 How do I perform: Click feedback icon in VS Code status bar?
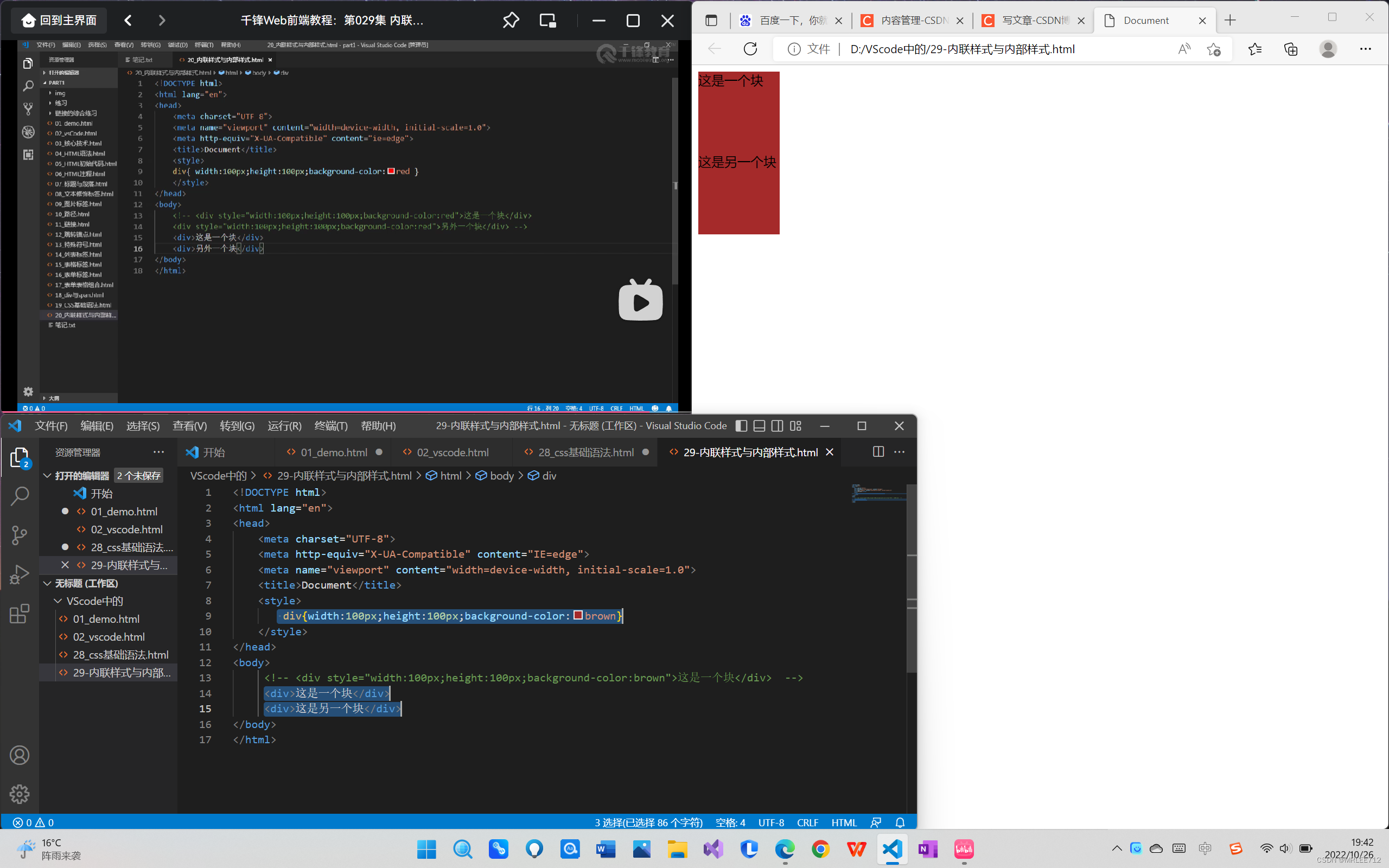(x=875, y=822)
